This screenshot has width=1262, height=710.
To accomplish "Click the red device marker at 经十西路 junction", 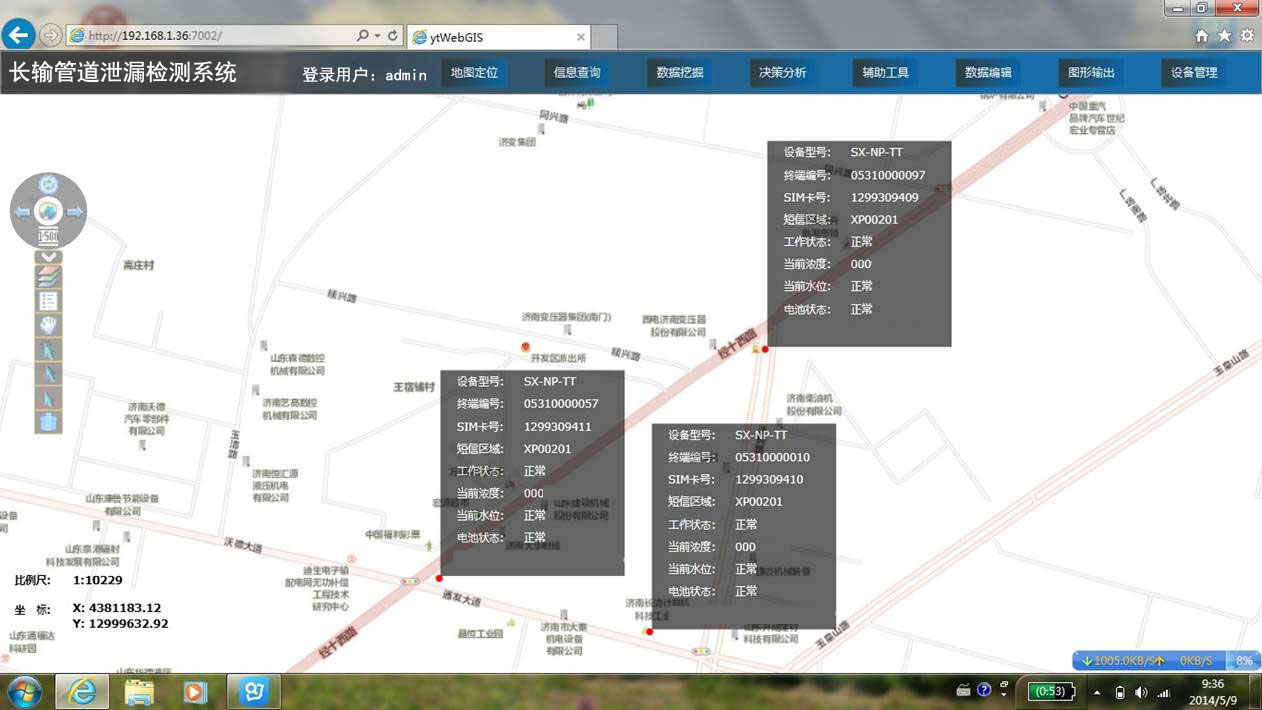I will pyautogui.click(x=765, y=349).
